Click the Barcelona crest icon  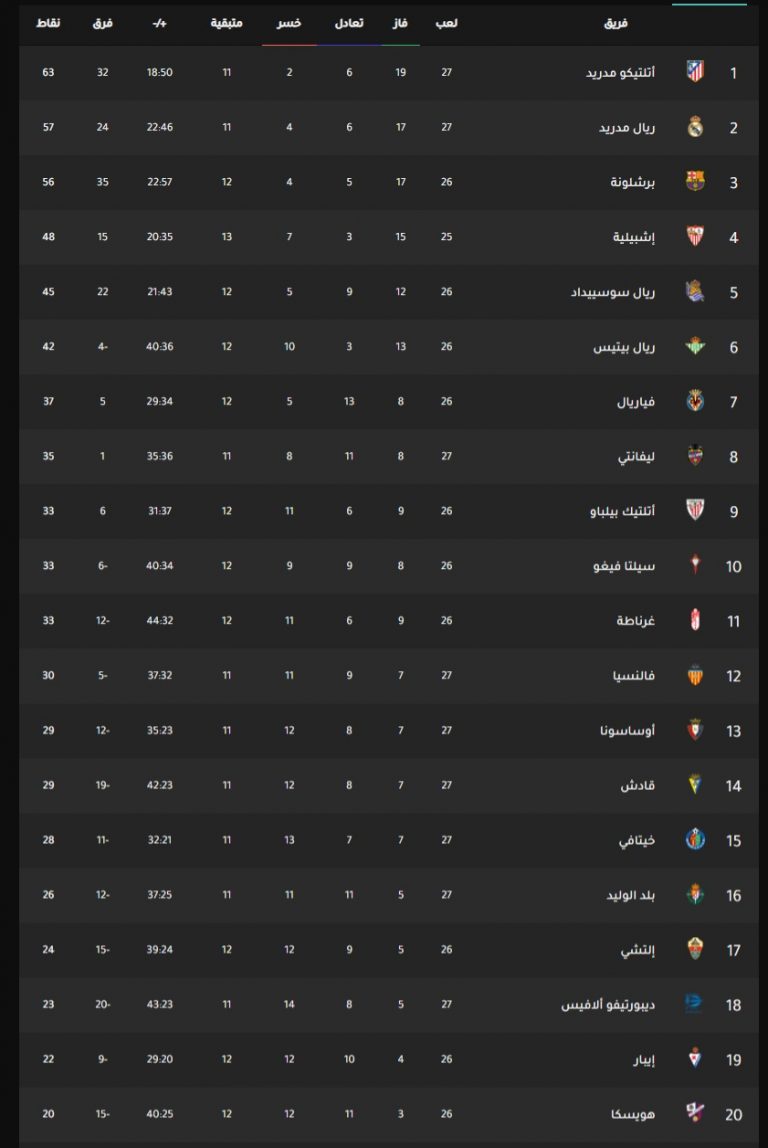pyautogui.click(x=695, y=182)
